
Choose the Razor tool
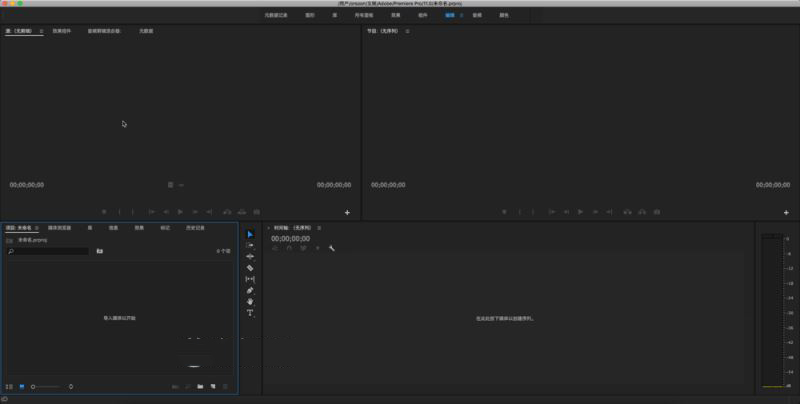click(x=250, y=268)
